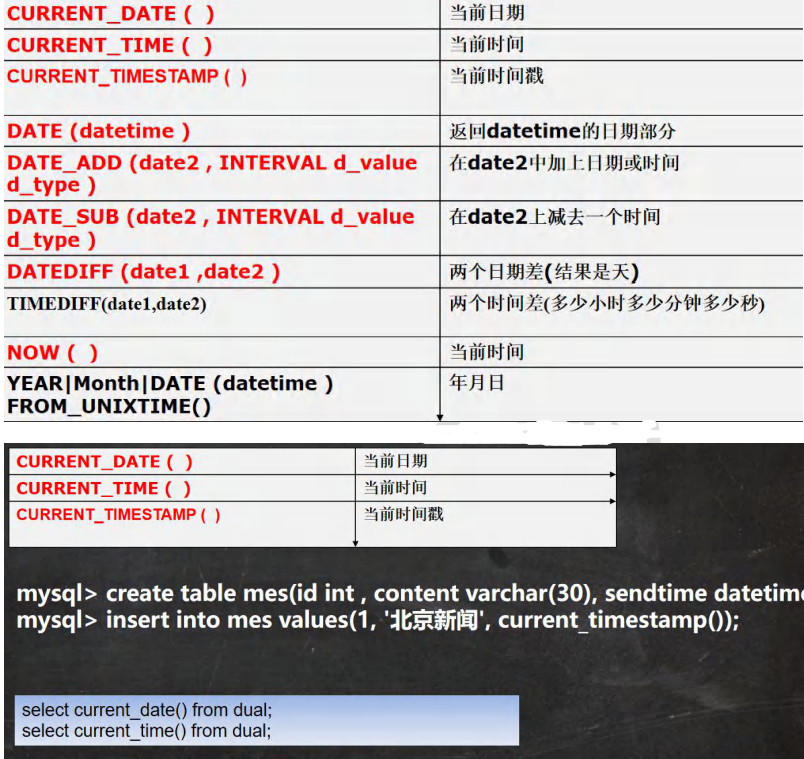This screenshot has height=759, width=804.
Task: Click CURRENT_TIMESTAMP ( ) in the top table
Action: click(x=127, y=76)
